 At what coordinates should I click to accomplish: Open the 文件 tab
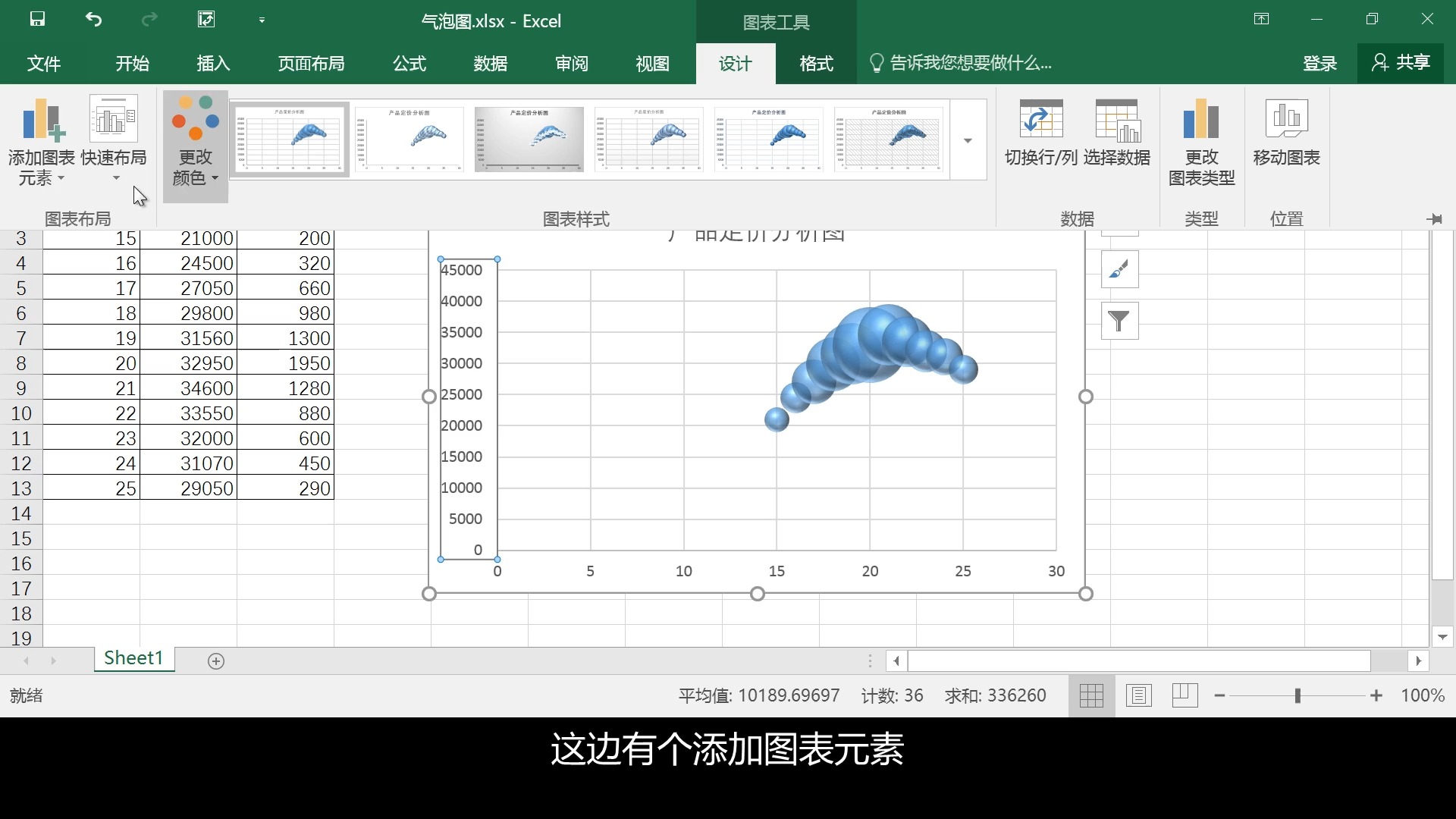pos(44,64)
